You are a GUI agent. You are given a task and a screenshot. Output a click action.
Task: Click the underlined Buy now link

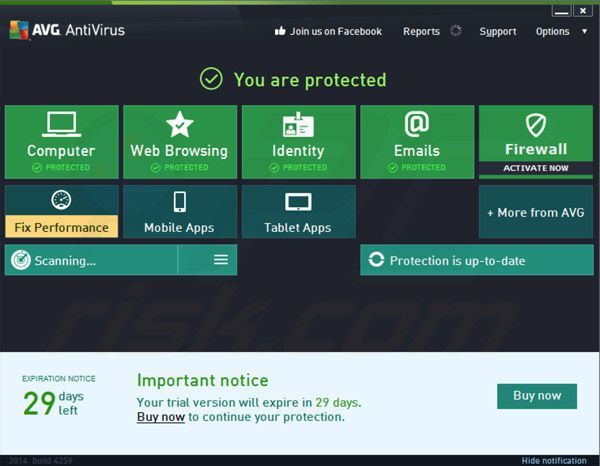161,417
